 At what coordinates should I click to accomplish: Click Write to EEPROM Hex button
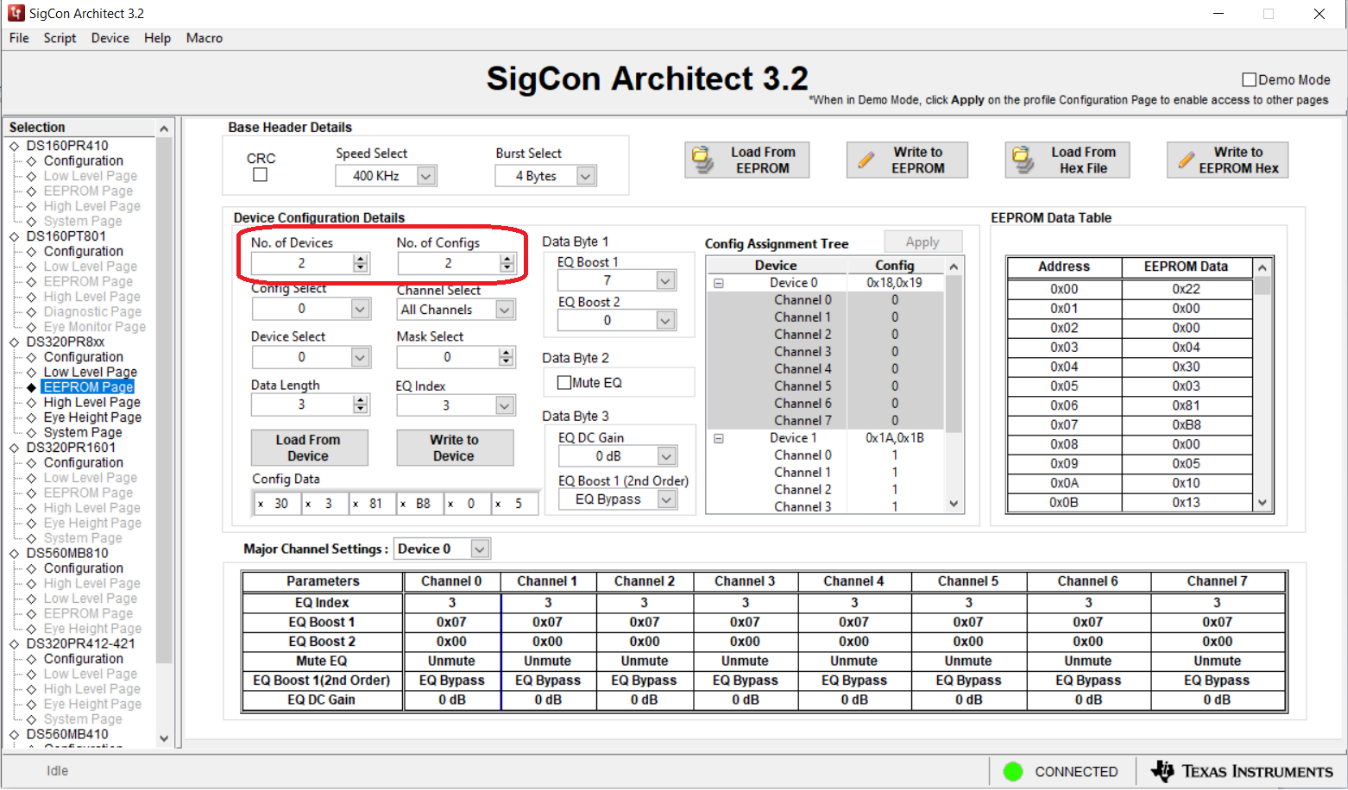(x=1227, y=160)
